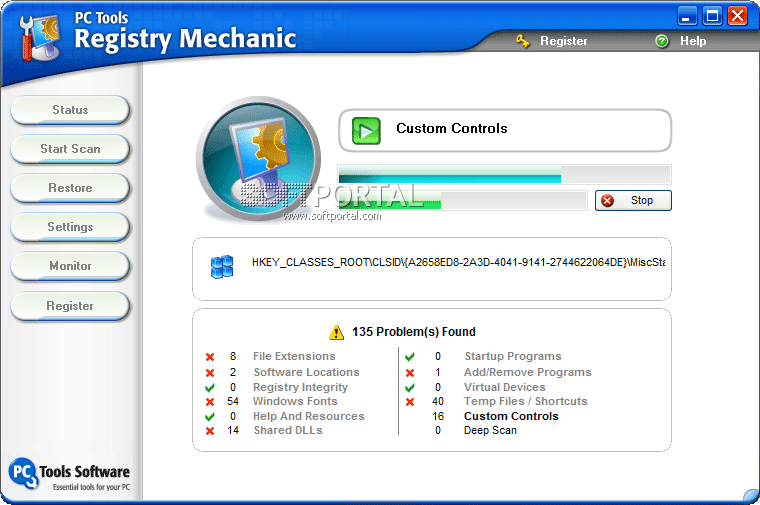Open the Restore section
This screenshot has height=505, width=760.
click(x=70, y=188)
